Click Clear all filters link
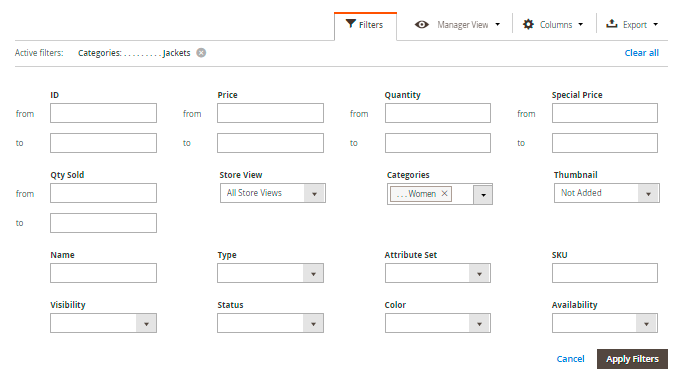The width and height of the screenshot is (684, 385). [x=642, y=53]
